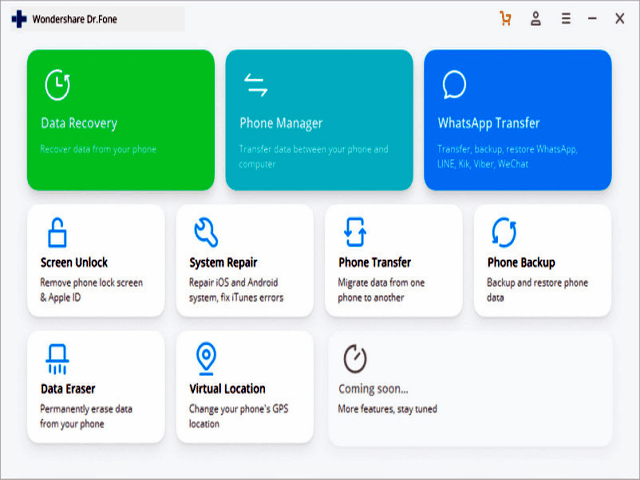Open the shopping cart icon
The height and width of the screenshot is (480, 640).
pos(505,19)
